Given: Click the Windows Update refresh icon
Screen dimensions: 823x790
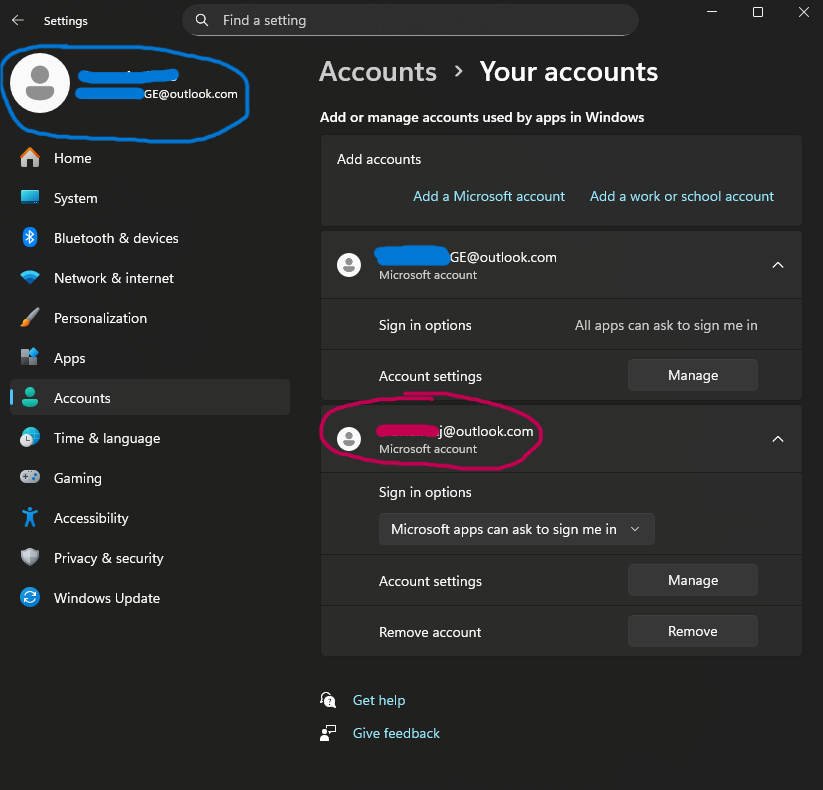Looking at the screenshot, I should pos(30,597).
